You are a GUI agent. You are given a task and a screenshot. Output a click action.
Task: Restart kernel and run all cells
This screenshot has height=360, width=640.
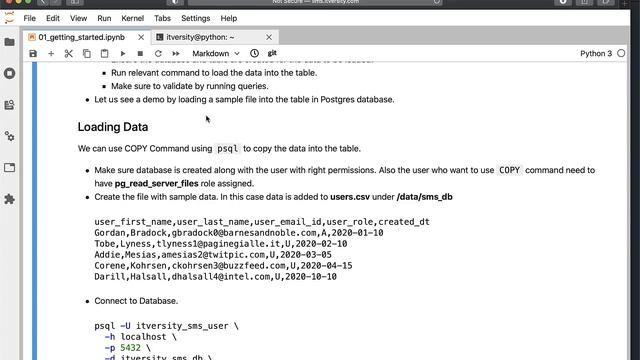(176, 53)
